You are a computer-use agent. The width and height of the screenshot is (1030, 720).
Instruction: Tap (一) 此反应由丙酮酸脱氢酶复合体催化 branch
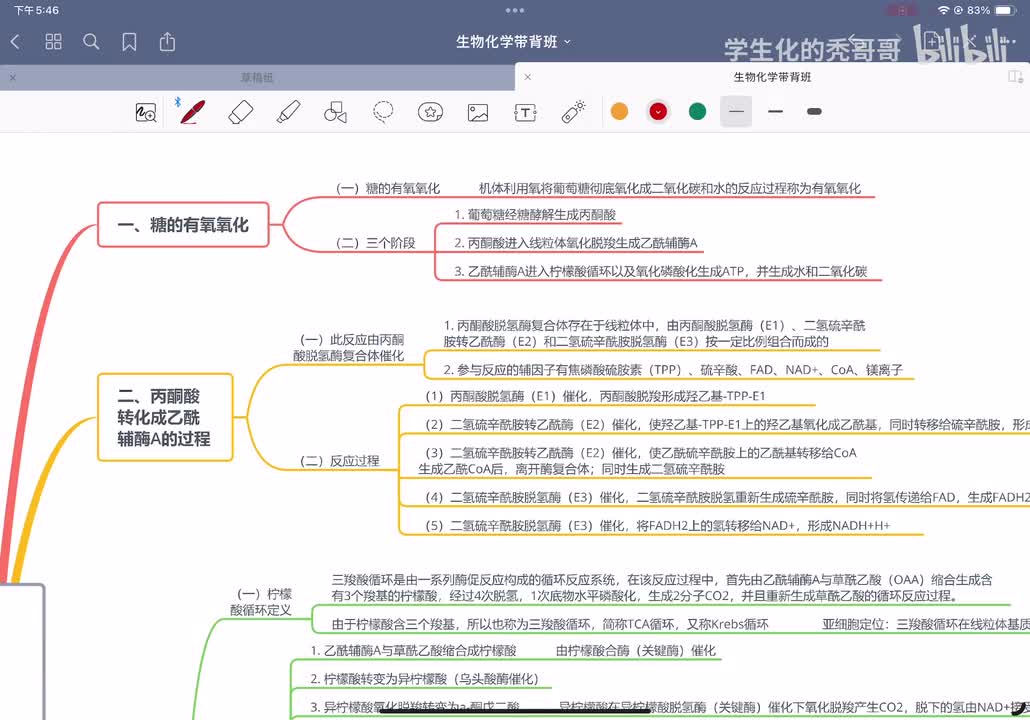tap(348, 348)
